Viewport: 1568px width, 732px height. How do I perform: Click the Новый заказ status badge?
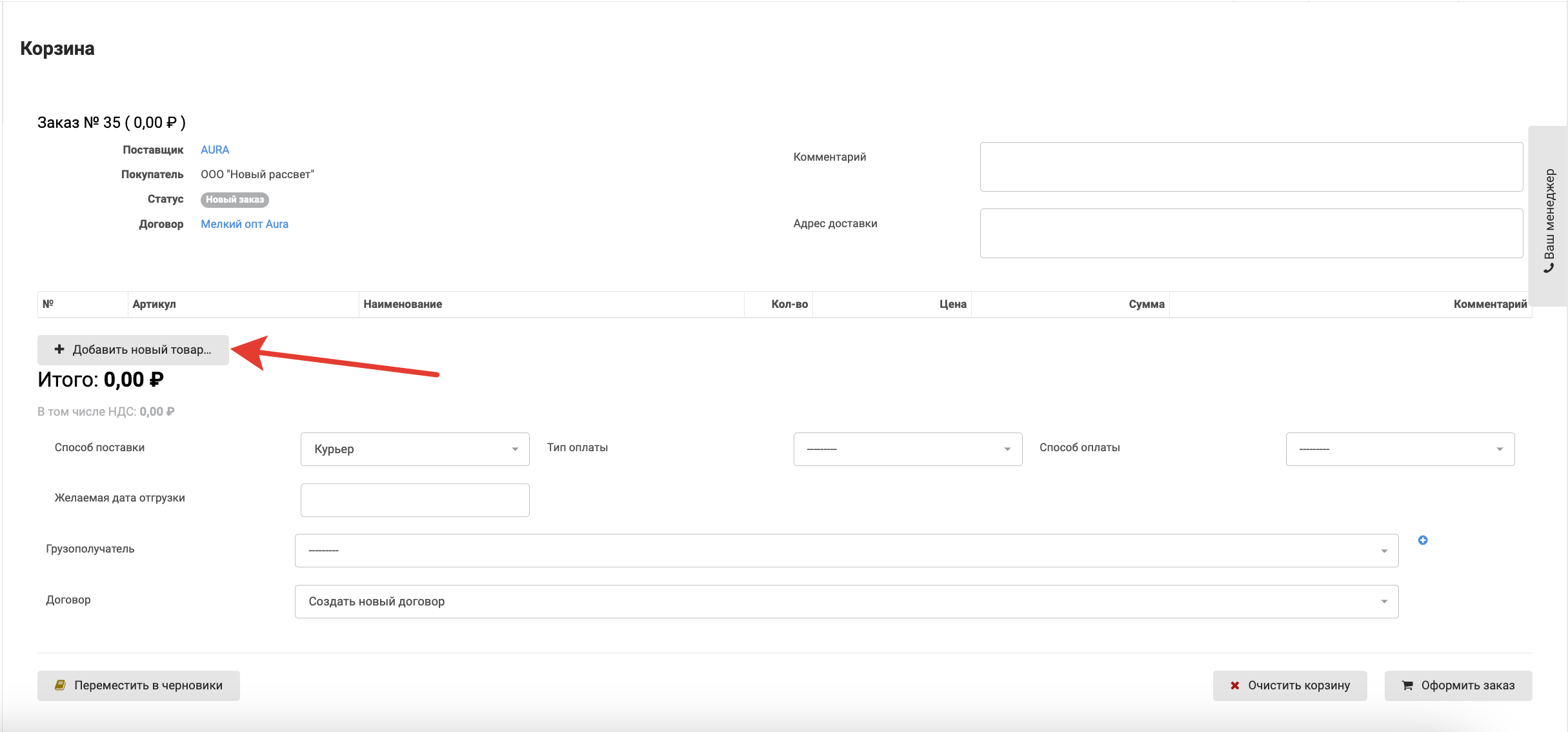point(235,199)
